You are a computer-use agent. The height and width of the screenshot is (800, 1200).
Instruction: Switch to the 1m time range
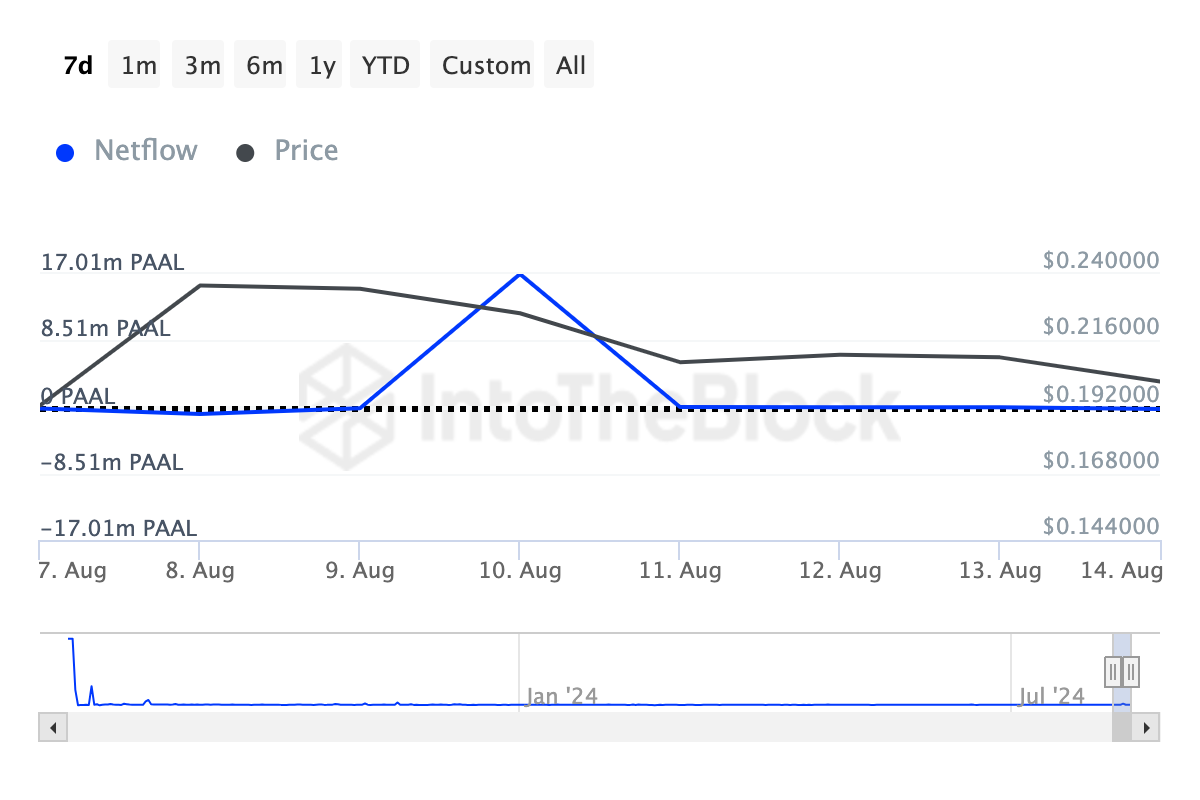pyautogui.click(x=138, y=66)
